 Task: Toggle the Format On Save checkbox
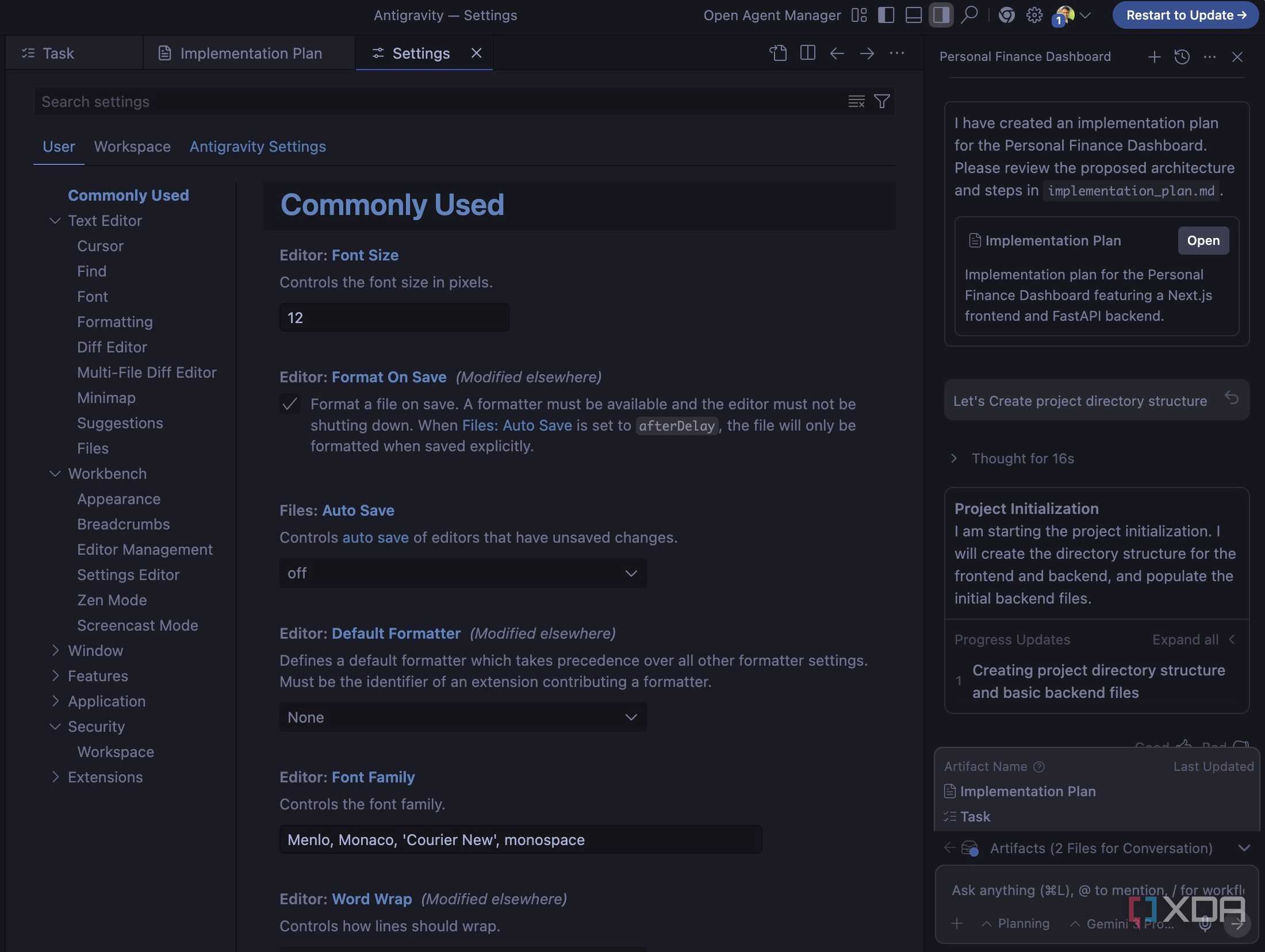[290, 404]
